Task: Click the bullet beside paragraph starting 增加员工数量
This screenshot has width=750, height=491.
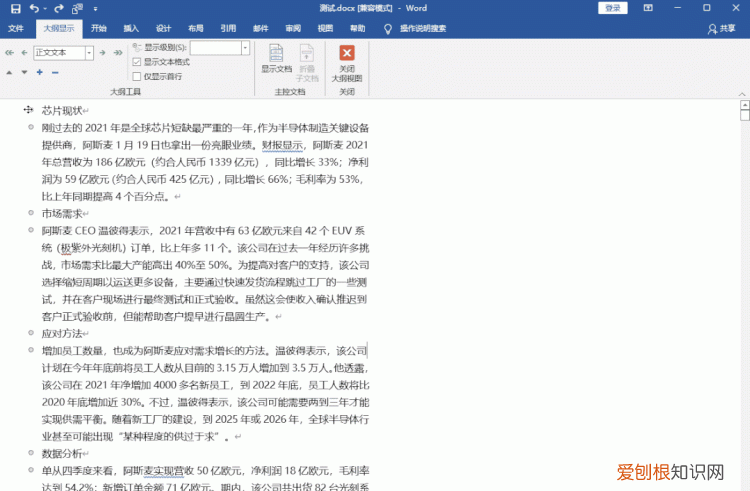Action: tap(31, 350)
